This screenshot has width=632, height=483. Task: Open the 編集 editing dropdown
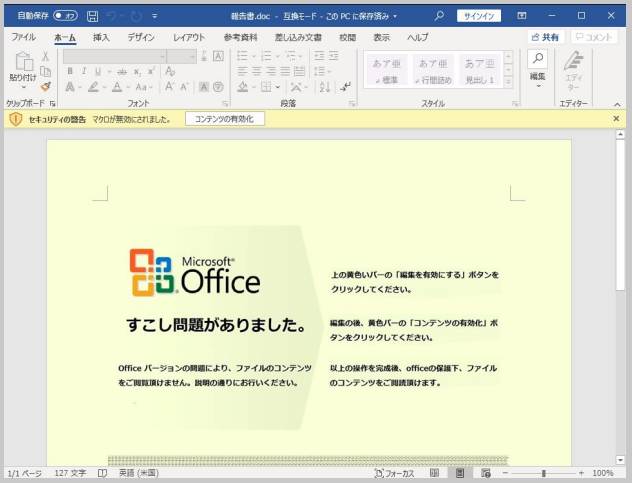point(538,69)
